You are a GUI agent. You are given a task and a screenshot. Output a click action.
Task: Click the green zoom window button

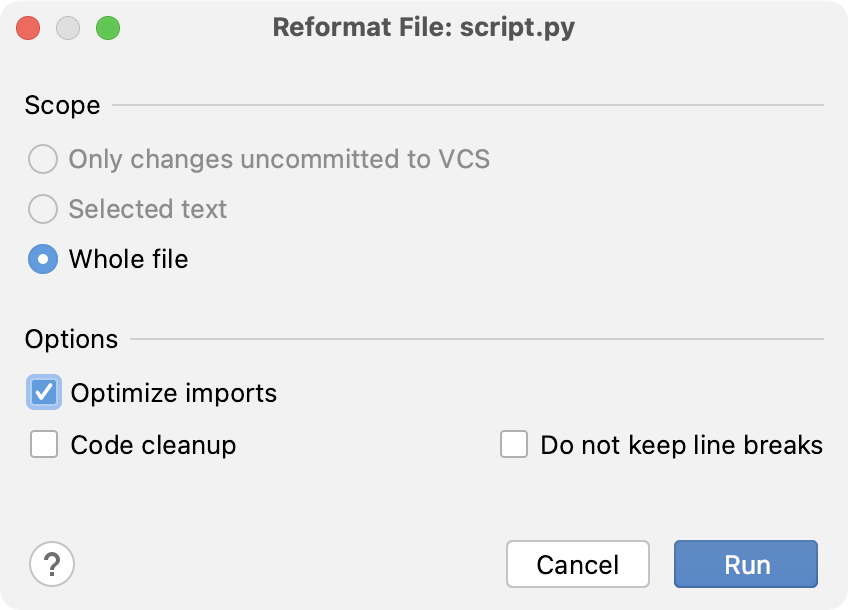(x=108, y=27)
